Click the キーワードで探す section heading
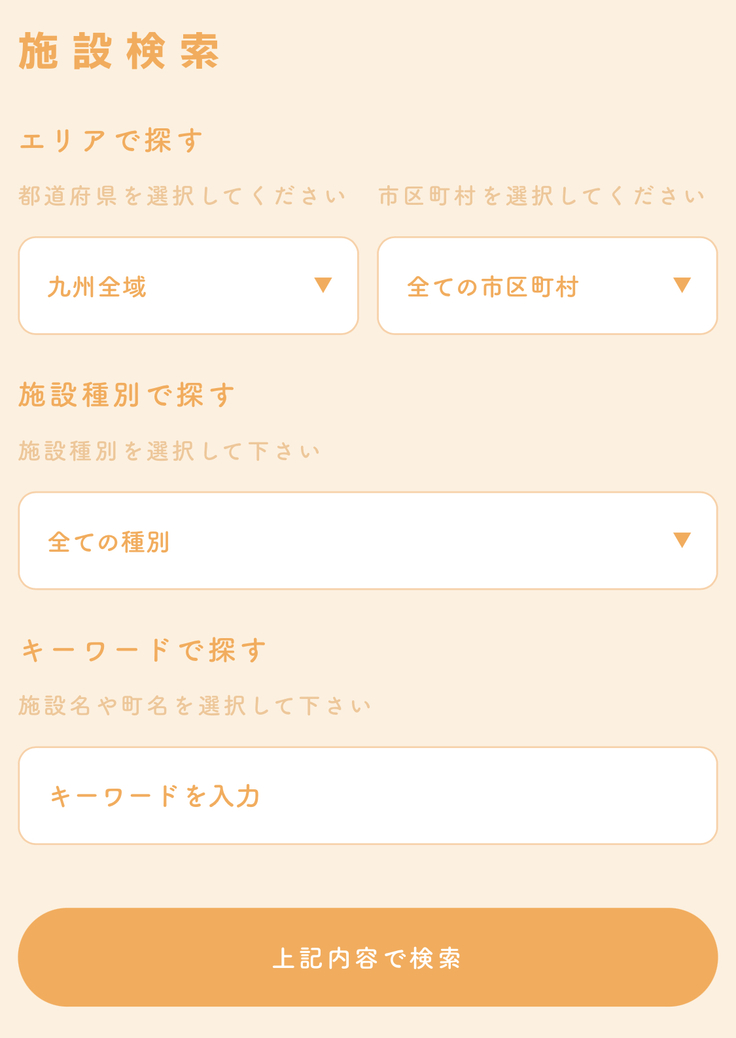Image resolution: width=736 pixels, height=1038 pixels. (144, 650)
